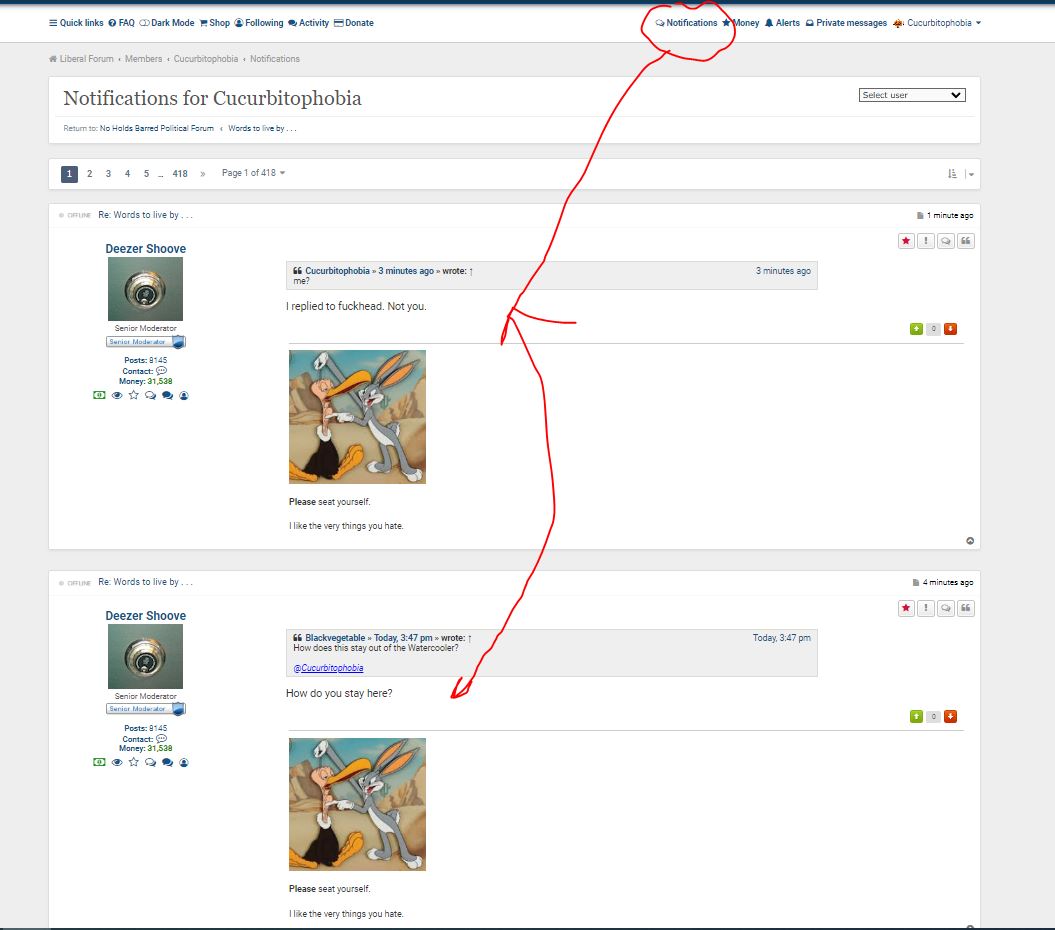Click eye icon under first Deezer Shoove profile
The image size is (1055, 930).
[x=117, y=395]
